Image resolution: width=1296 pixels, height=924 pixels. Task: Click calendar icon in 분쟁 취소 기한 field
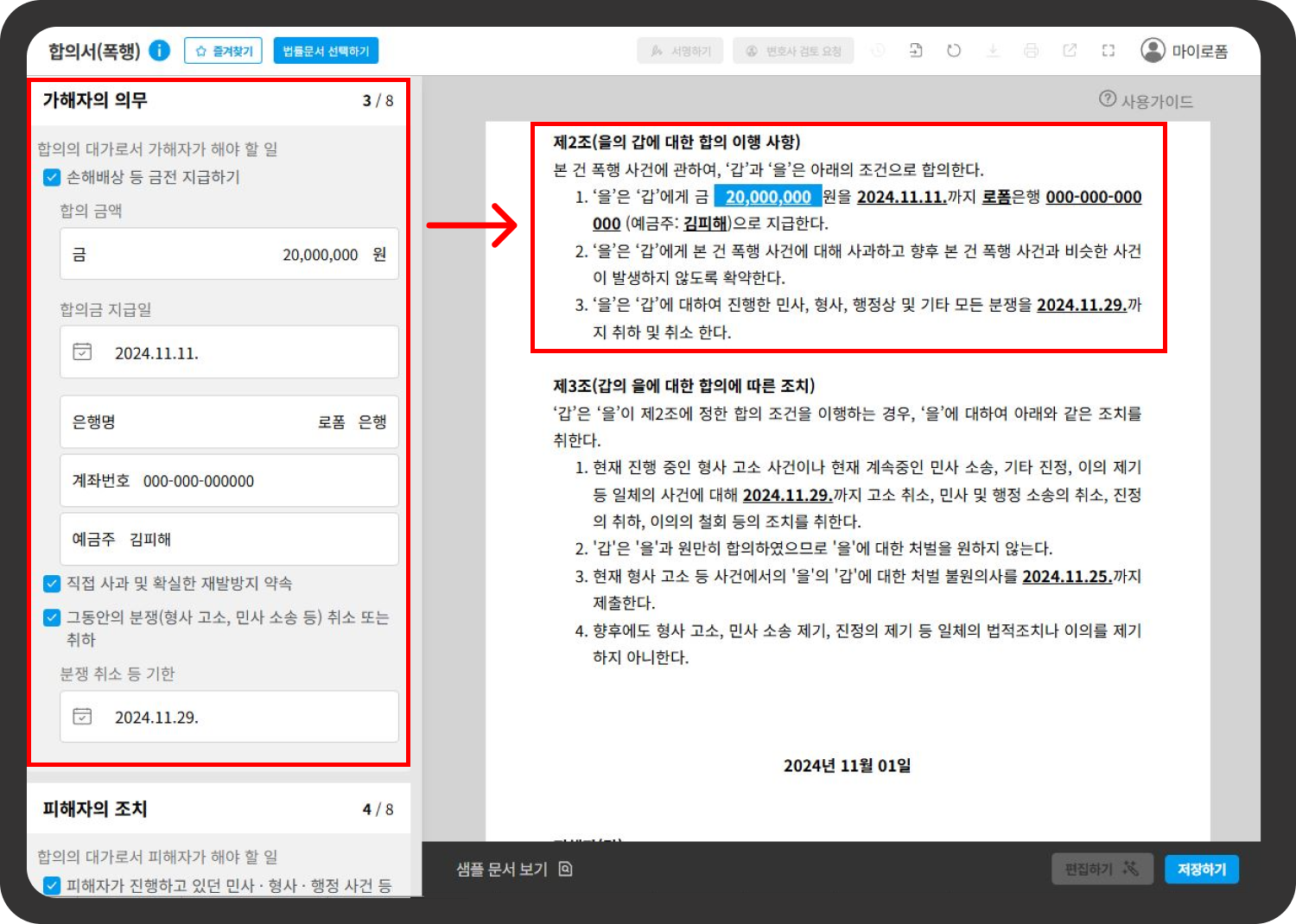coord(82,716)
